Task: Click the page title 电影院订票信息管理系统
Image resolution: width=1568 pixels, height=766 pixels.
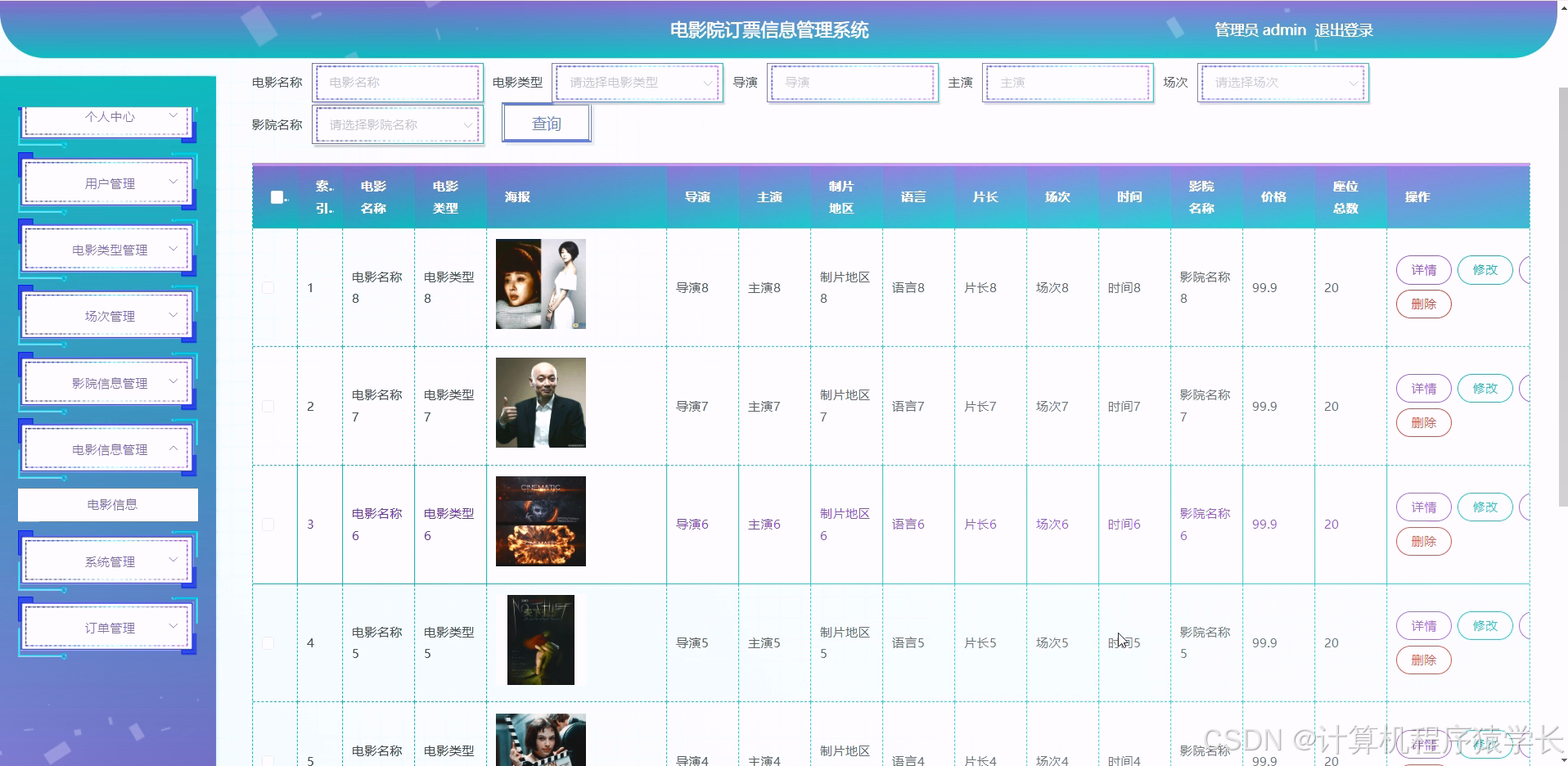Action: point(769,30)
